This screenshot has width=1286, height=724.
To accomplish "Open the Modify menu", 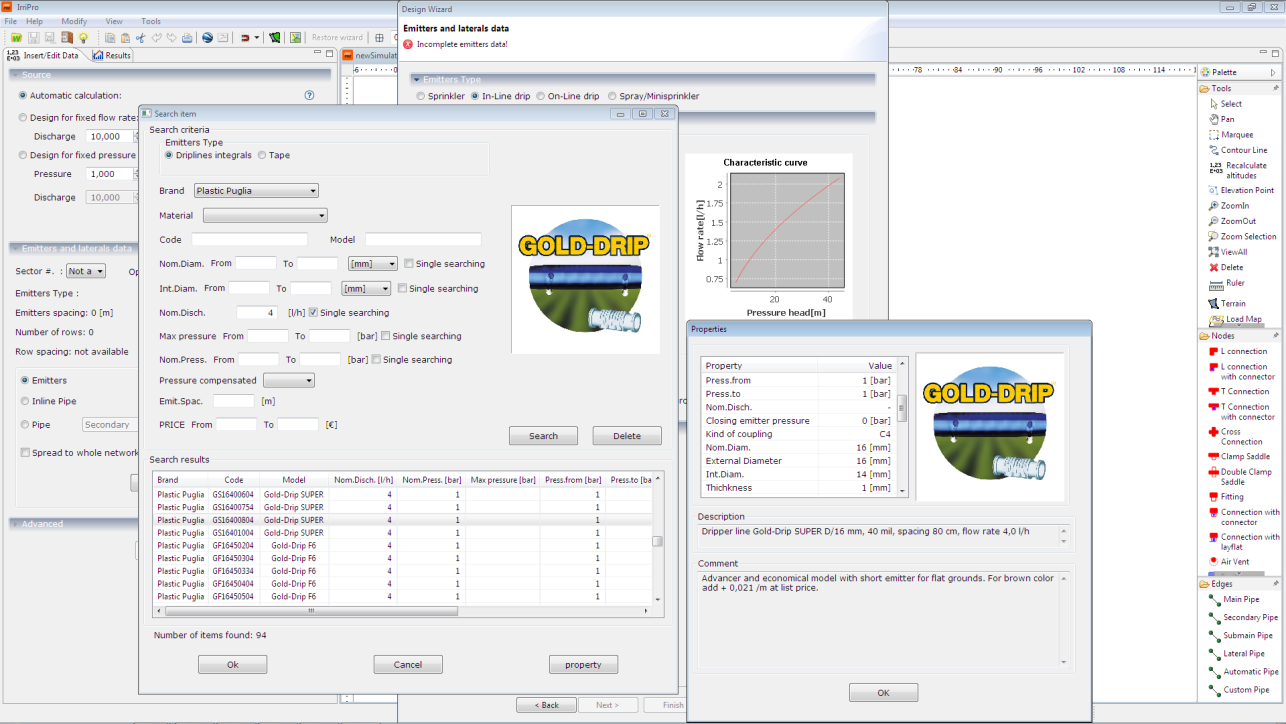I will click(74, 21).
